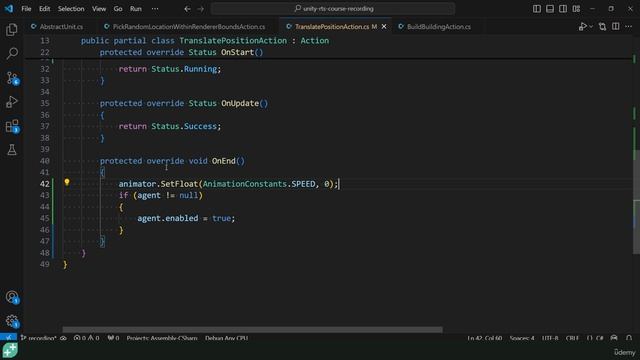Image resolution: width=640 pixels, height=360 pixels.
Task: Click Status.Success on line 37
Action: [x=184, y=126]
